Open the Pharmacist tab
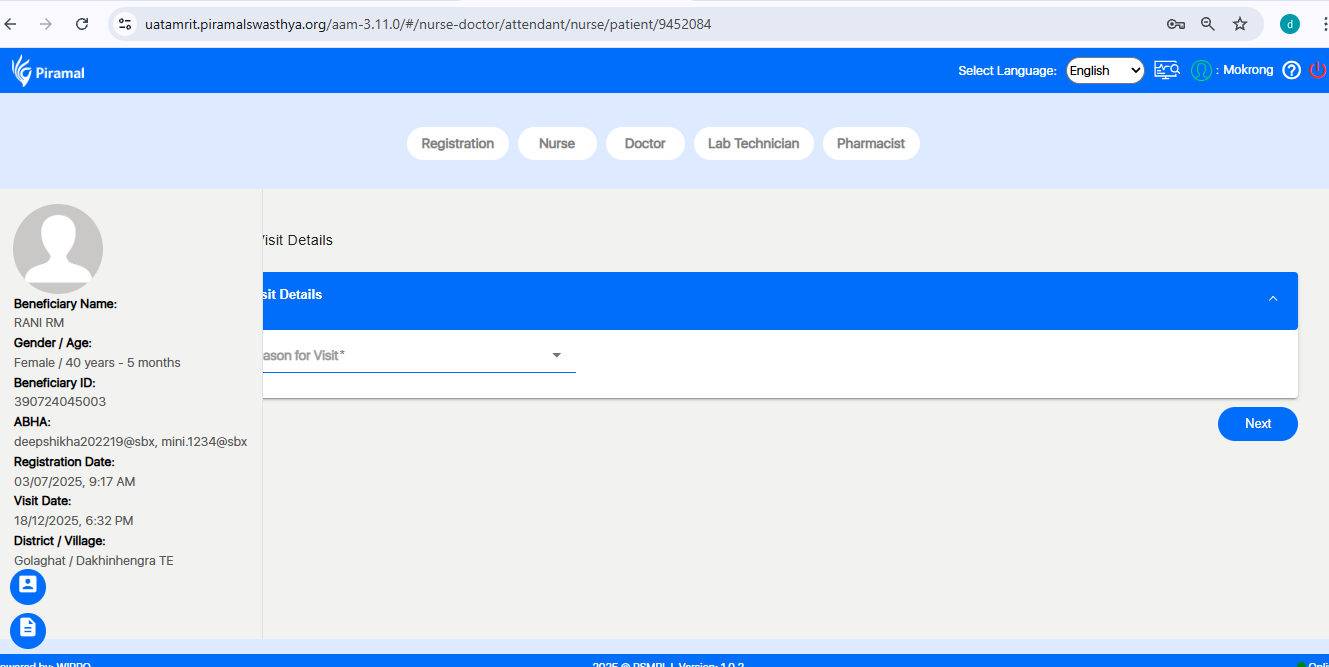Image resolution: width=1329 pixels, height=667 pixels. click(x=870, y=143)
